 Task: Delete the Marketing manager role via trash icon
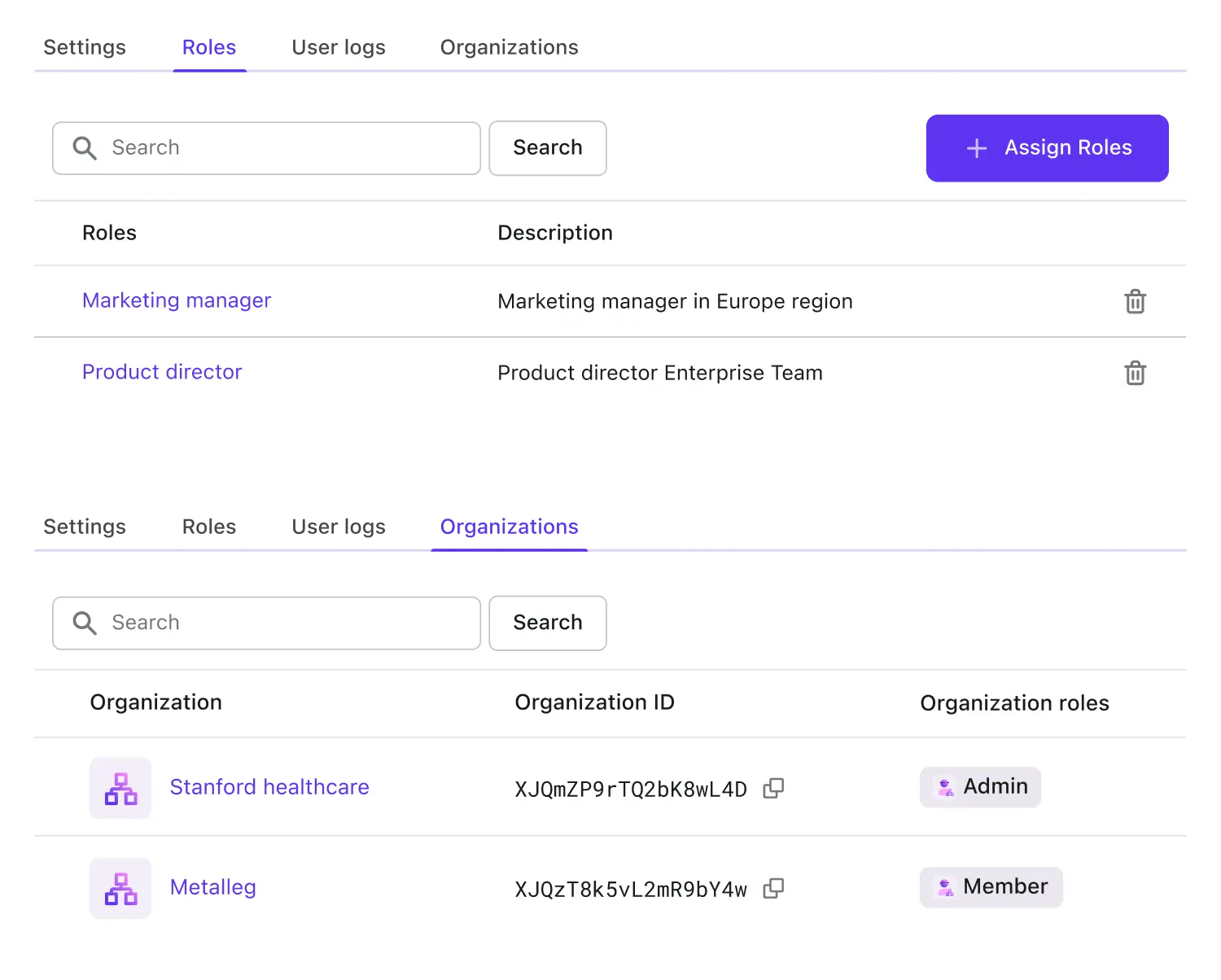pyautogui.click(x=1135, y=301)
